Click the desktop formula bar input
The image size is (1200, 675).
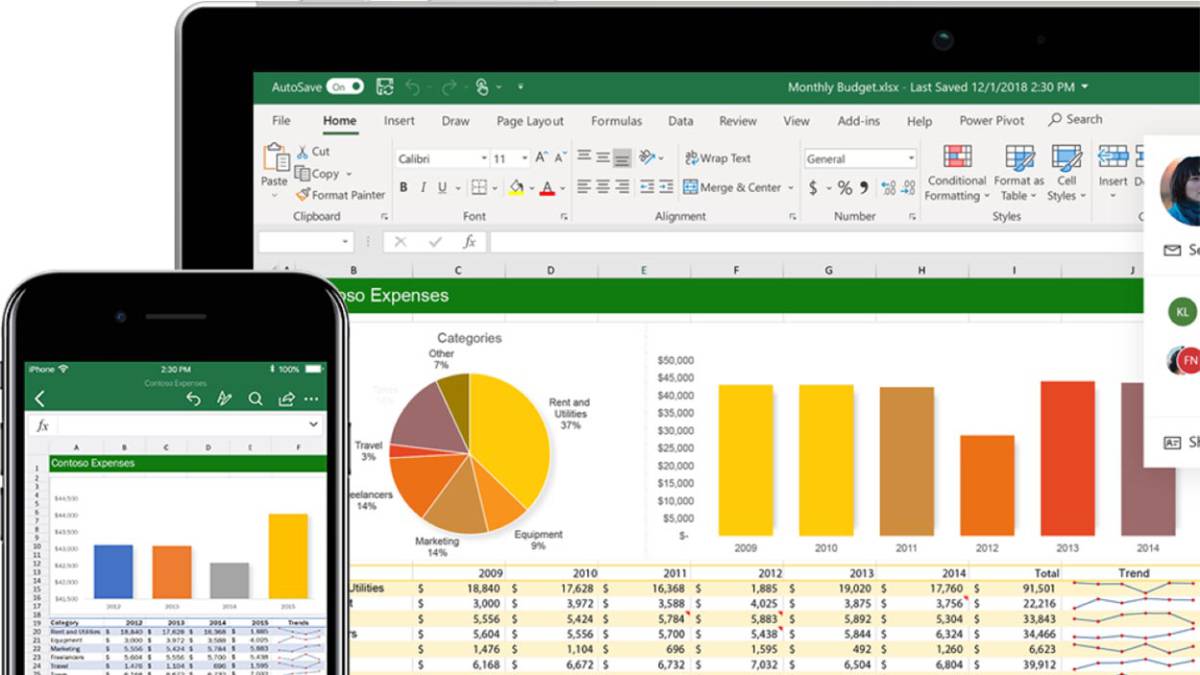click(817, 241)
